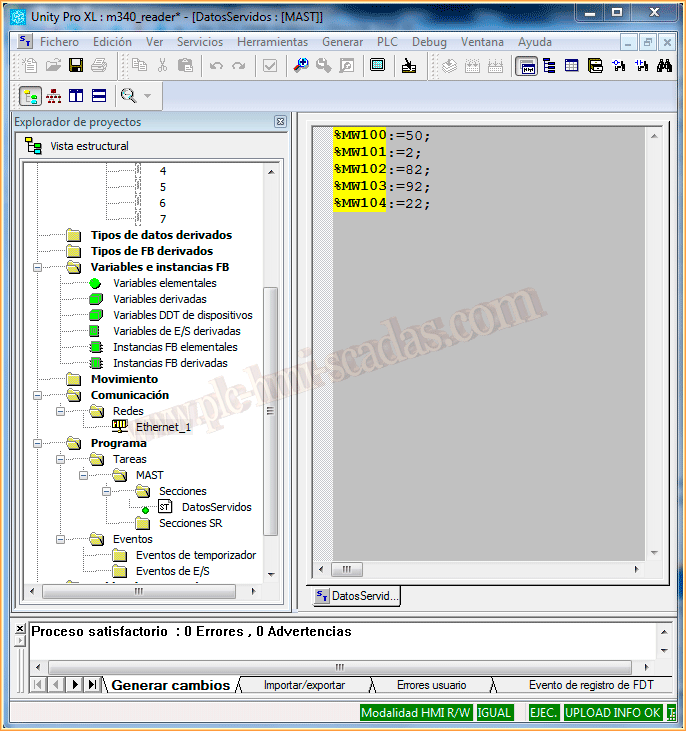Click the zoom-in magnifier toolbar icon
The height and width of the screenshot is (731, 686).
[300, 66]
